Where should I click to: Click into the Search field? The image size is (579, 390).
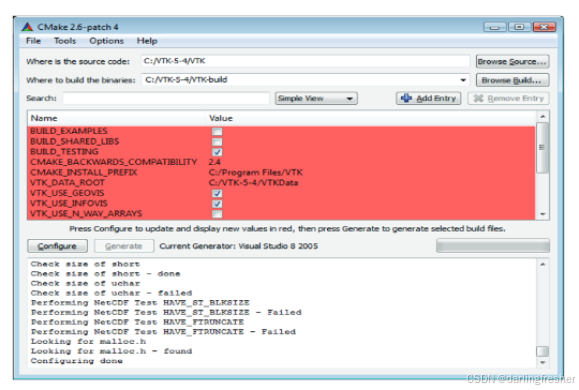coord(166,98)
